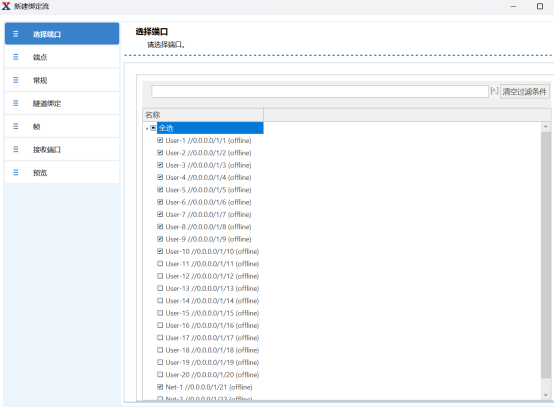Image resolution: width=554 pixels, height=408 pixels.
Task: Go to the 端点 step
Action: pos(62,57)
